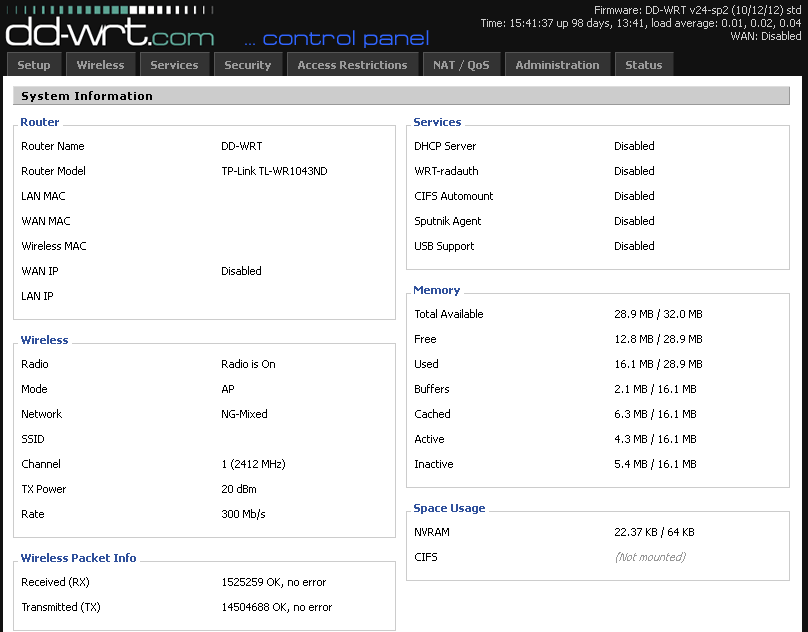
Task: Click the SSID label
Action: (33, 439)
